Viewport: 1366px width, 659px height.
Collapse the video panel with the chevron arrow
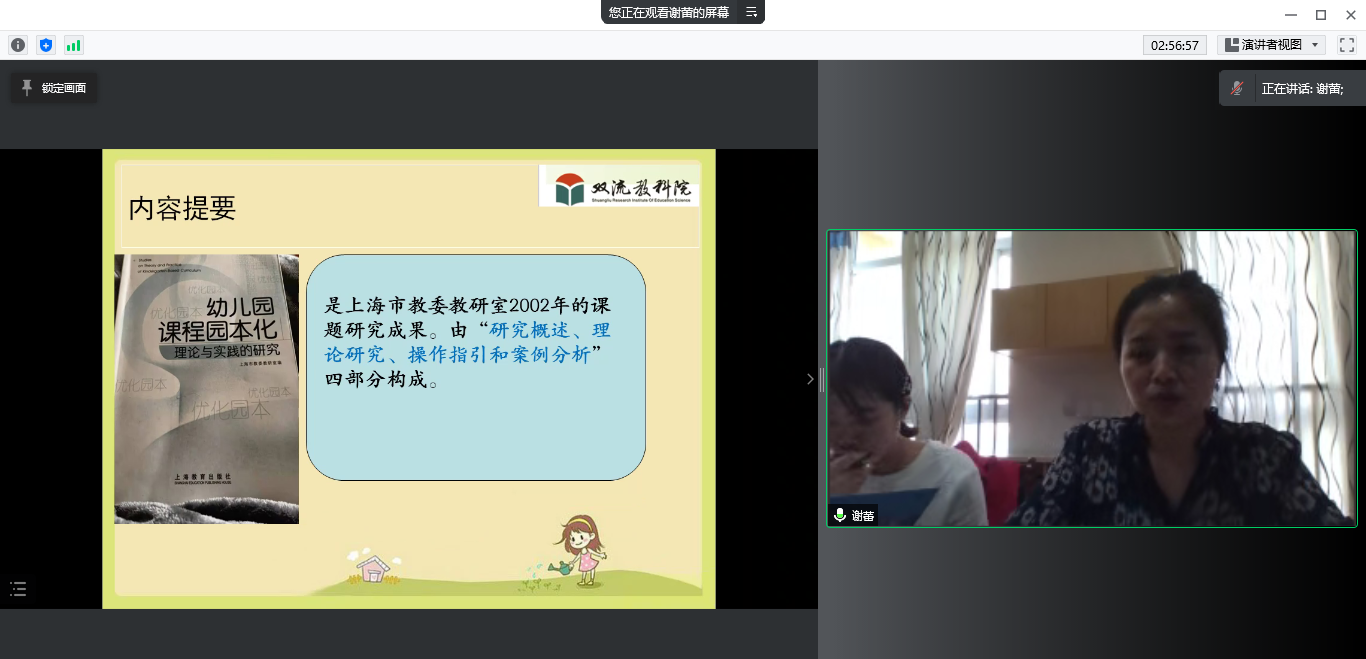click(810, 379)
